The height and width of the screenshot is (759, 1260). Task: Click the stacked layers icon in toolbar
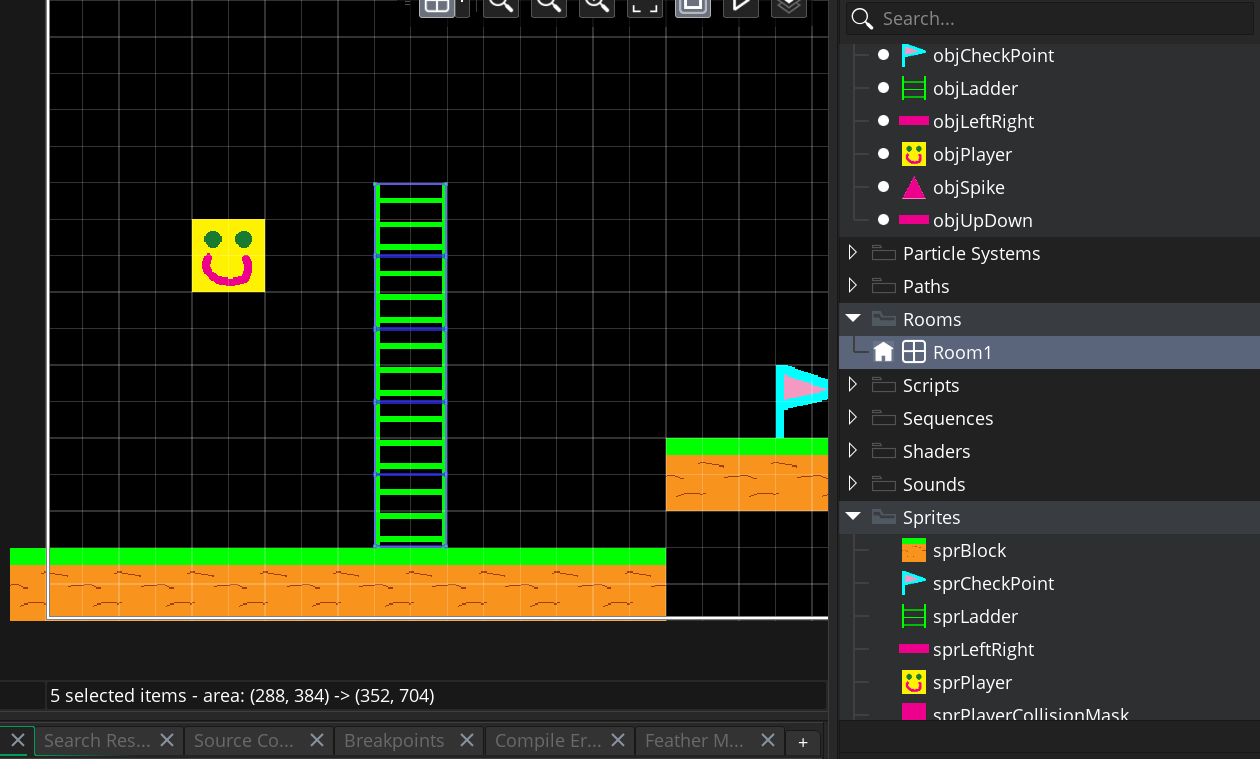788,6
